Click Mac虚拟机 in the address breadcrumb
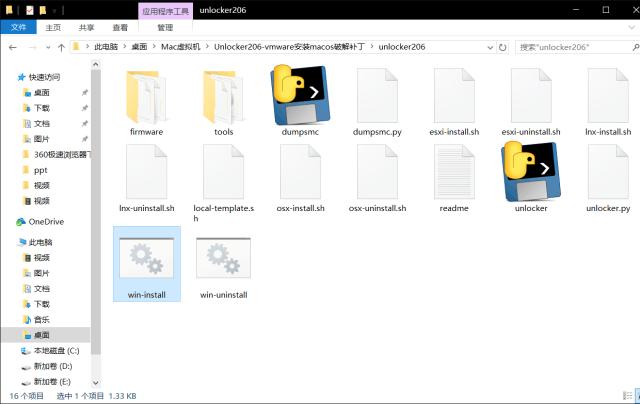640x404 pixels. point(181,47)
